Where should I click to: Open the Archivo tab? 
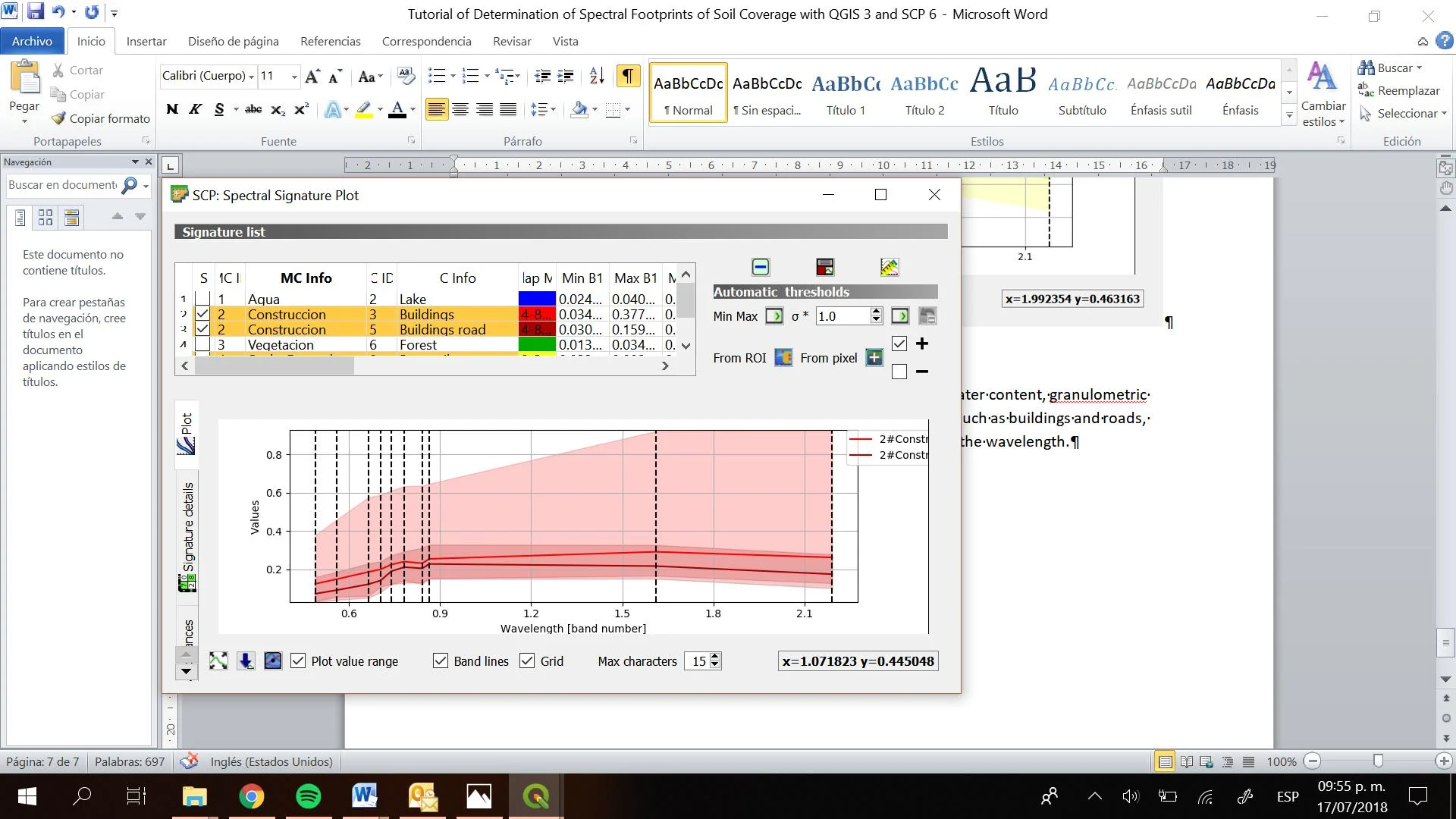tap(32, 41)
